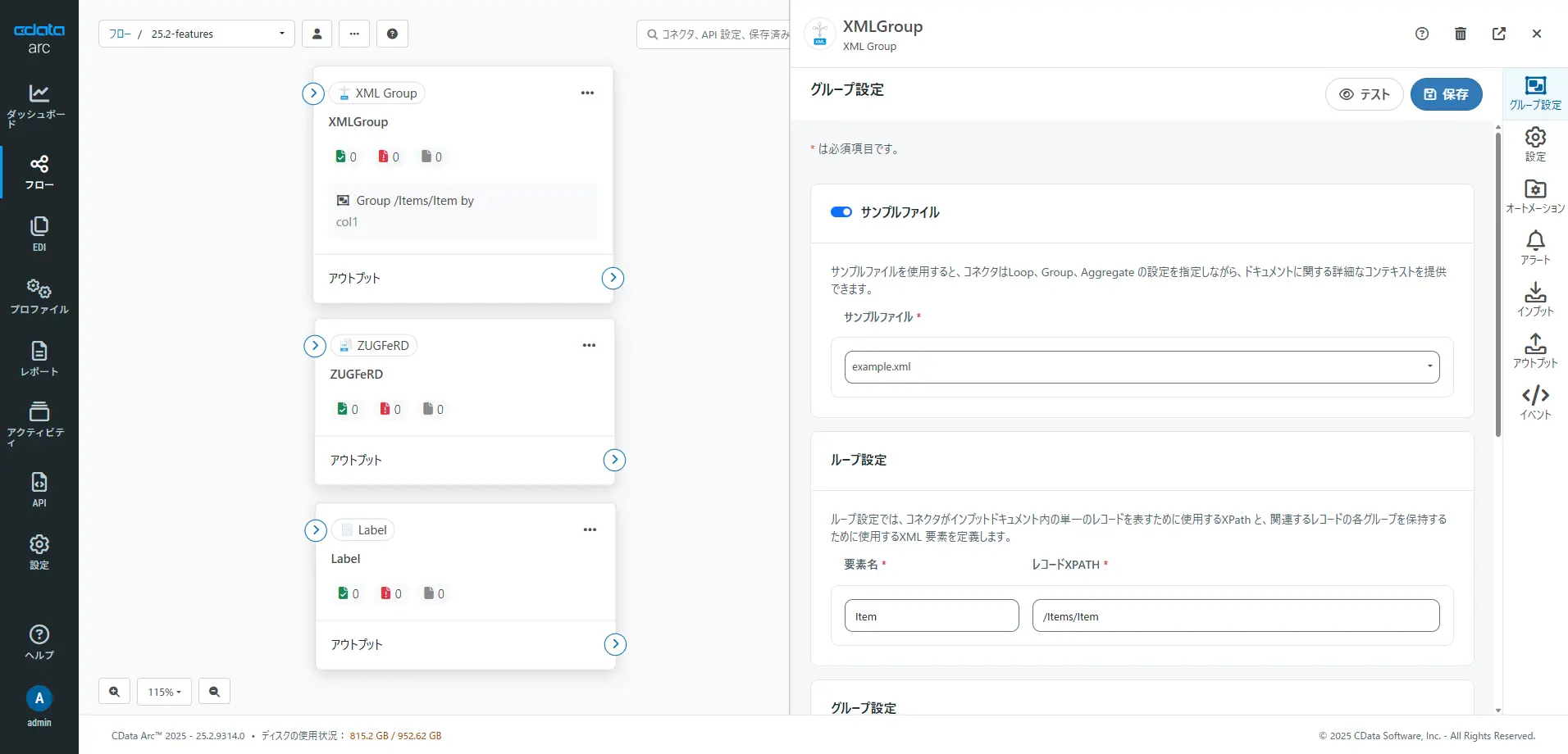This screenshot has width=1568, height=754.
Task: Switch to the インプット input tab
Action: pyautogui.click(x=1535, y=300)
